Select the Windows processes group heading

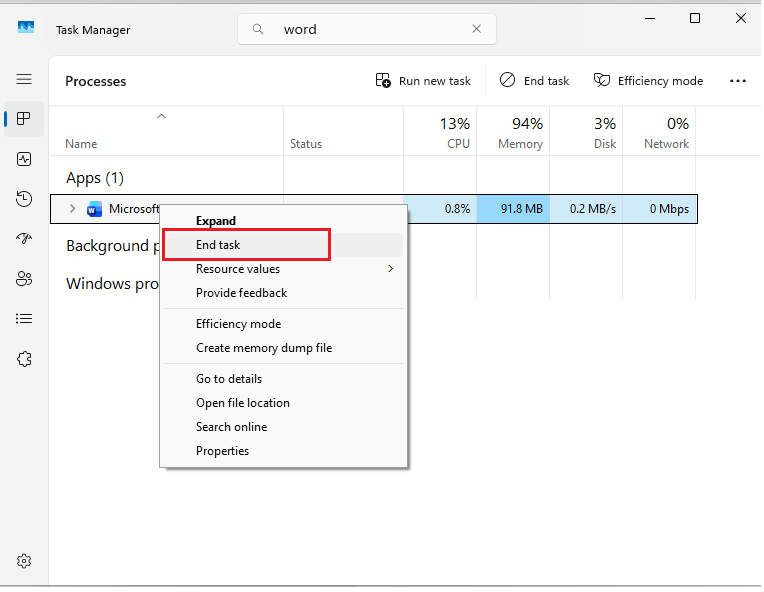point(112,284)
